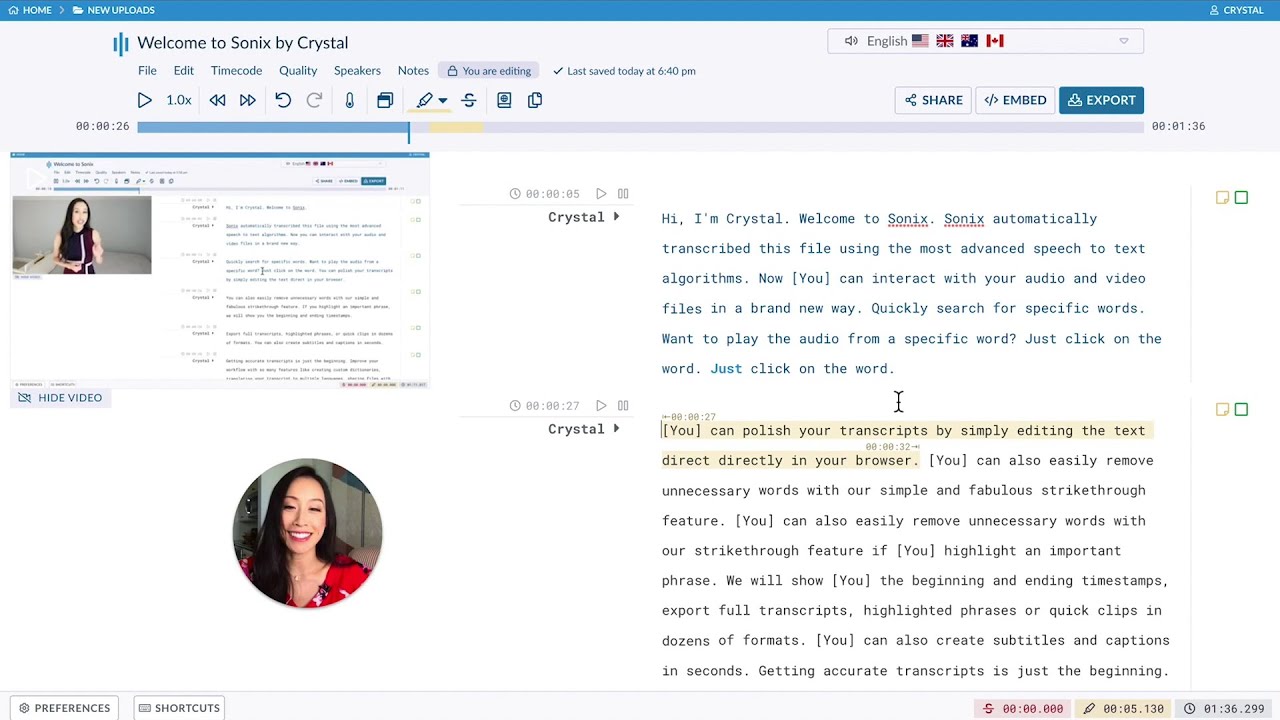Click the stacked windows icon in toolbar

385,100
